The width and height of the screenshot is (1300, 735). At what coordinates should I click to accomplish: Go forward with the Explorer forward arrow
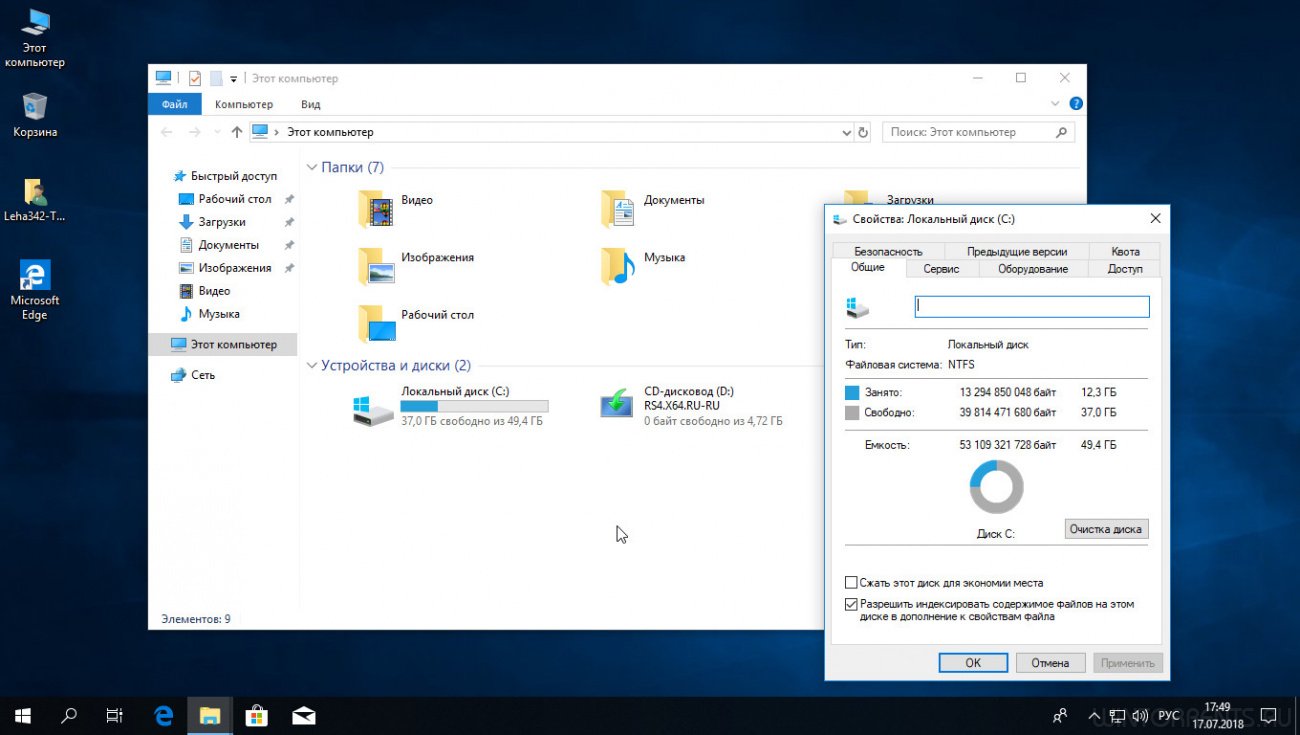point(195,132)
